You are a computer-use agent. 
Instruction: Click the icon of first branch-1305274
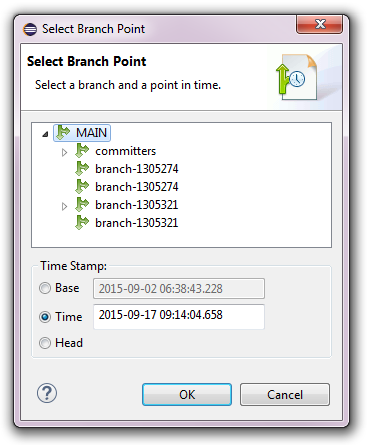click(82, 168)
